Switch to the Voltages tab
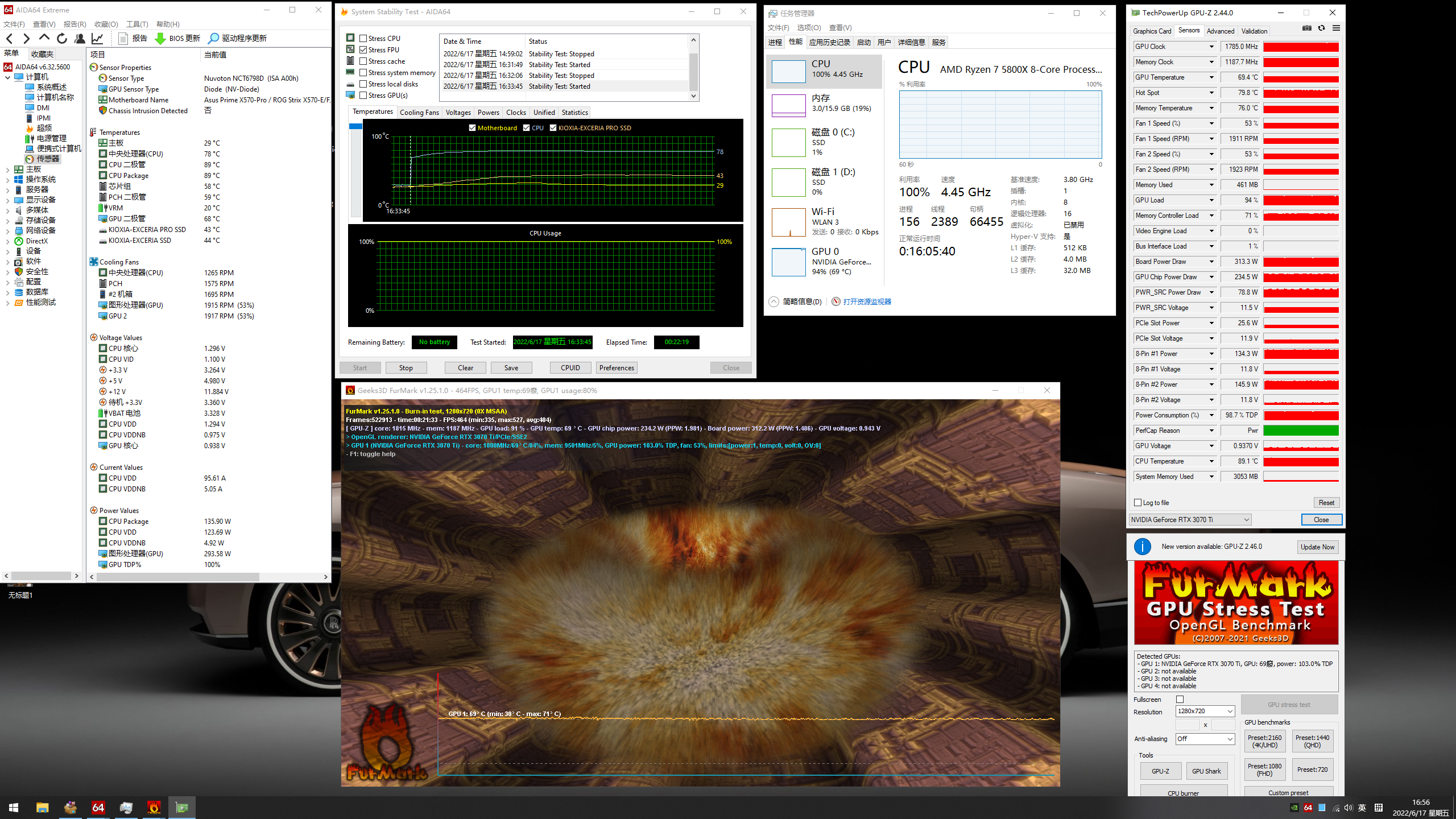 tap(458, 112)
